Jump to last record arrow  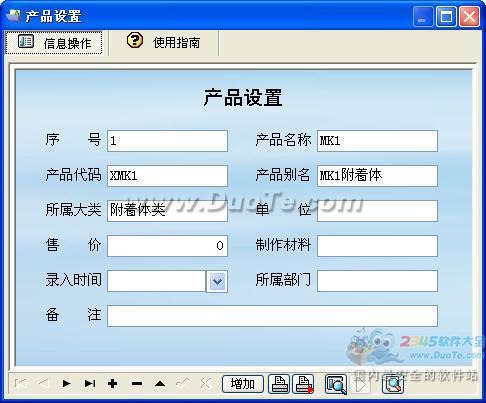pyautogui.click(x=90, y=384)
